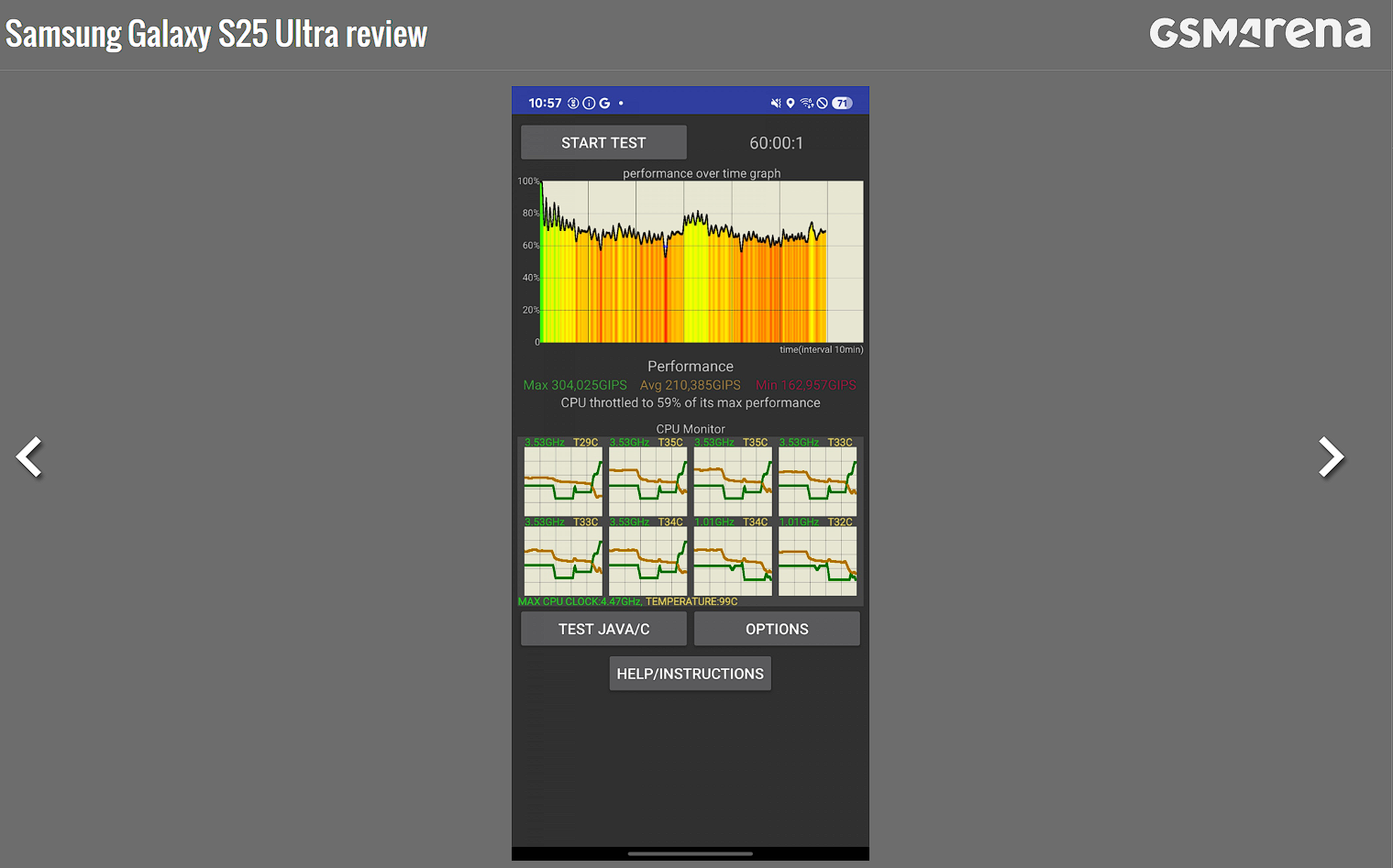Tap the hourglass timer icon in status bar

(x=573, y=104)
